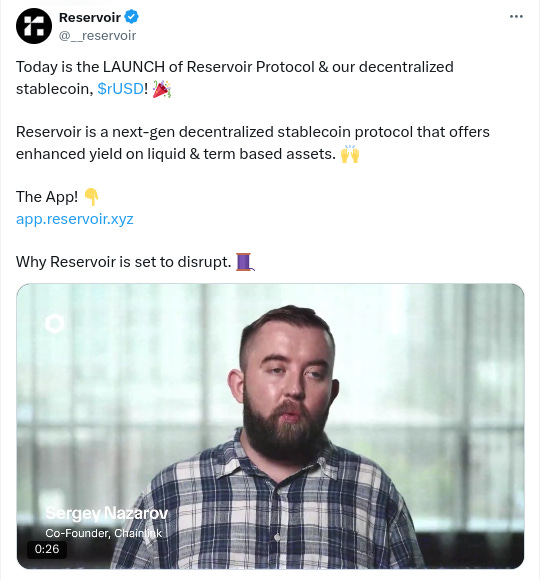
Task: Click the Co-Founder, Chainlink caption
Action: 104,533
